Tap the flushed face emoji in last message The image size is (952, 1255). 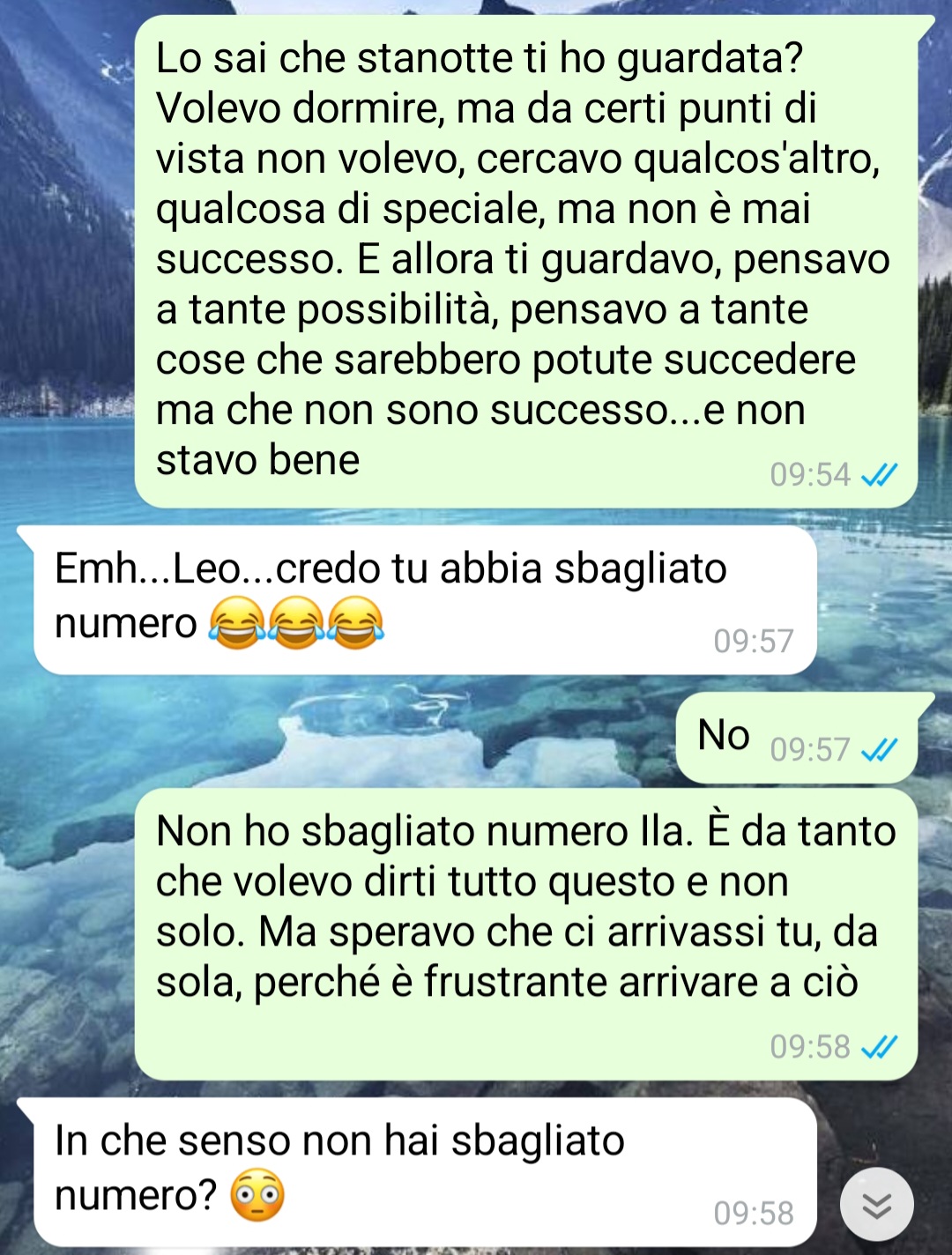coord(257,1195)
